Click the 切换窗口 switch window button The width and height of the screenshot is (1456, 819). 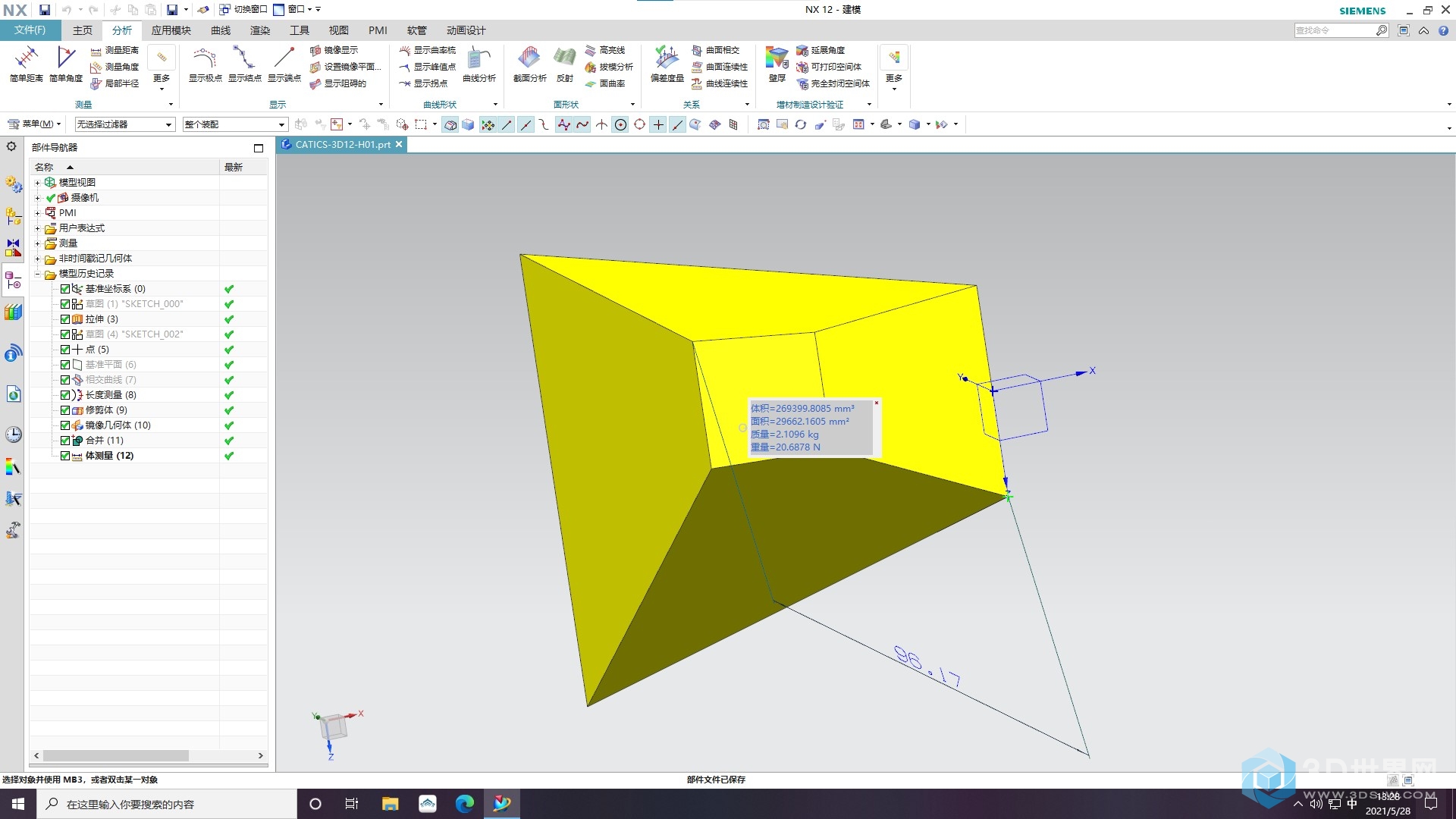pyautogui.click(x=243, y=10)
